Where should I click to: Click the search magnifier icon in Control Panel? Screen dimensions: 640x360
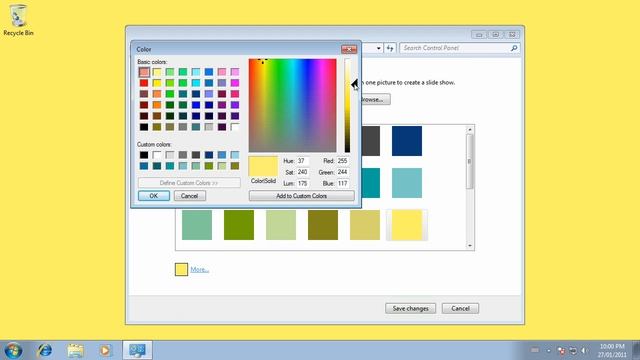pyautogui.click(x=514, y=48)
